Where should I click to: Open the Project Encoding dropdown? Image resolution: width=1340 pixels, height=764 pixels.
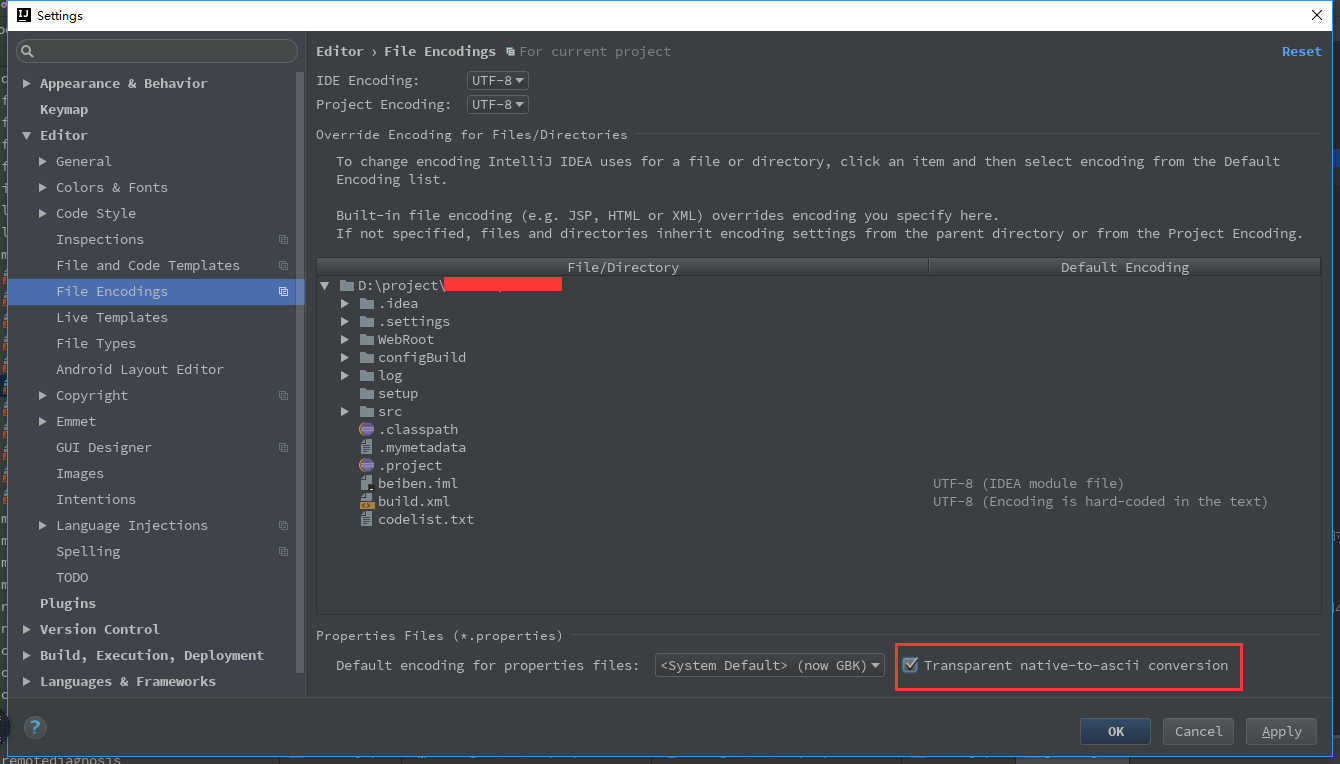tap(497, 104)
